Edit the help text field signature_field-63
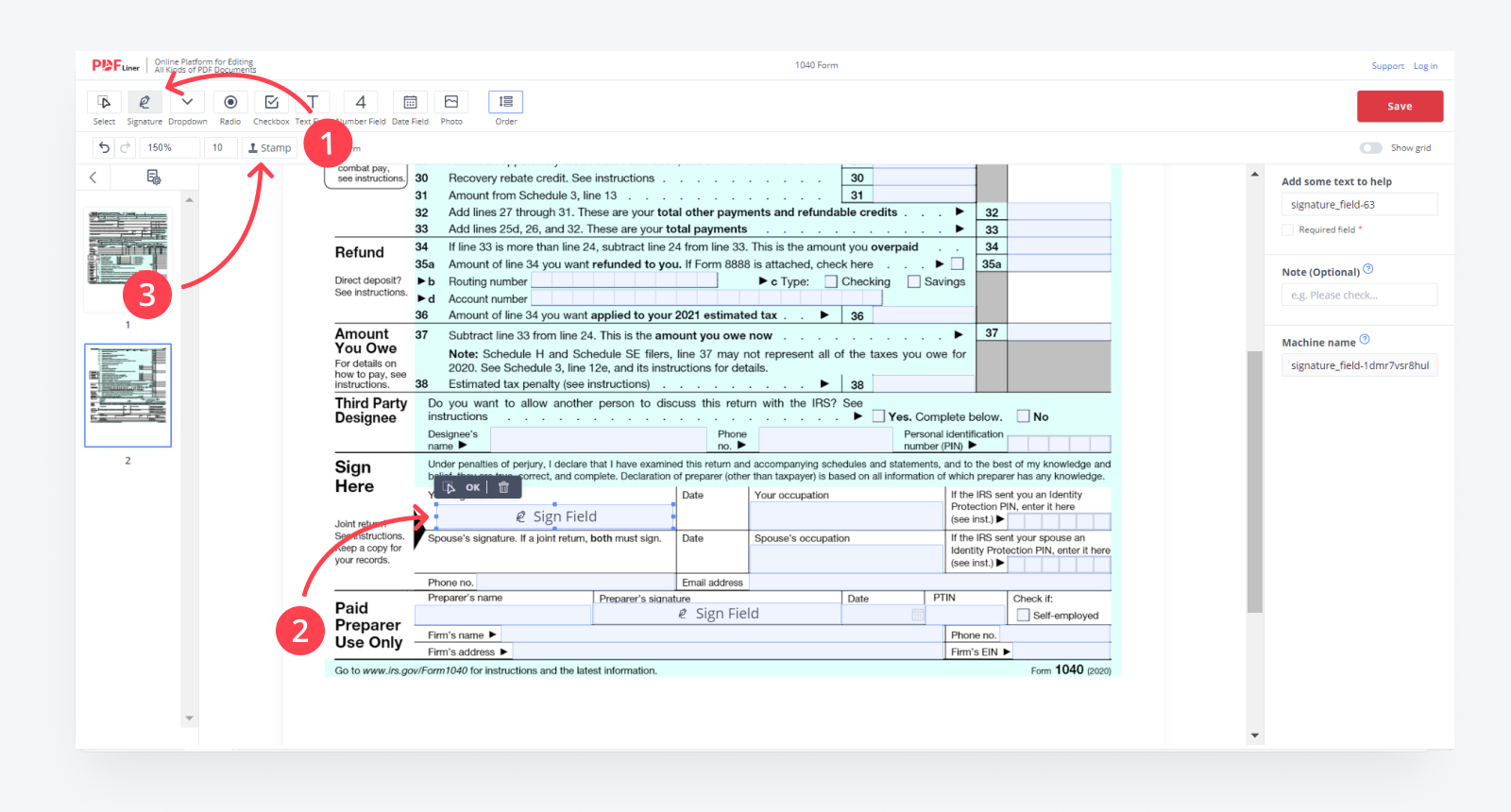The width and height of the screenshot is (1511, 812). [x=1359, y=205]
